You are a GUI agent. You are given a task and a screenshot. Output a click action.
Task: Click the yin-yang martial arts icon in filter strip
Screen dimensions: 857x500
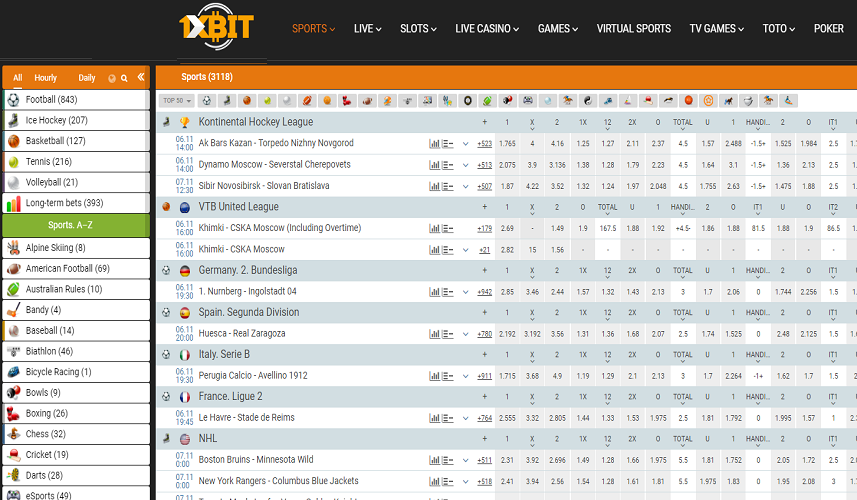coord(588,101)
